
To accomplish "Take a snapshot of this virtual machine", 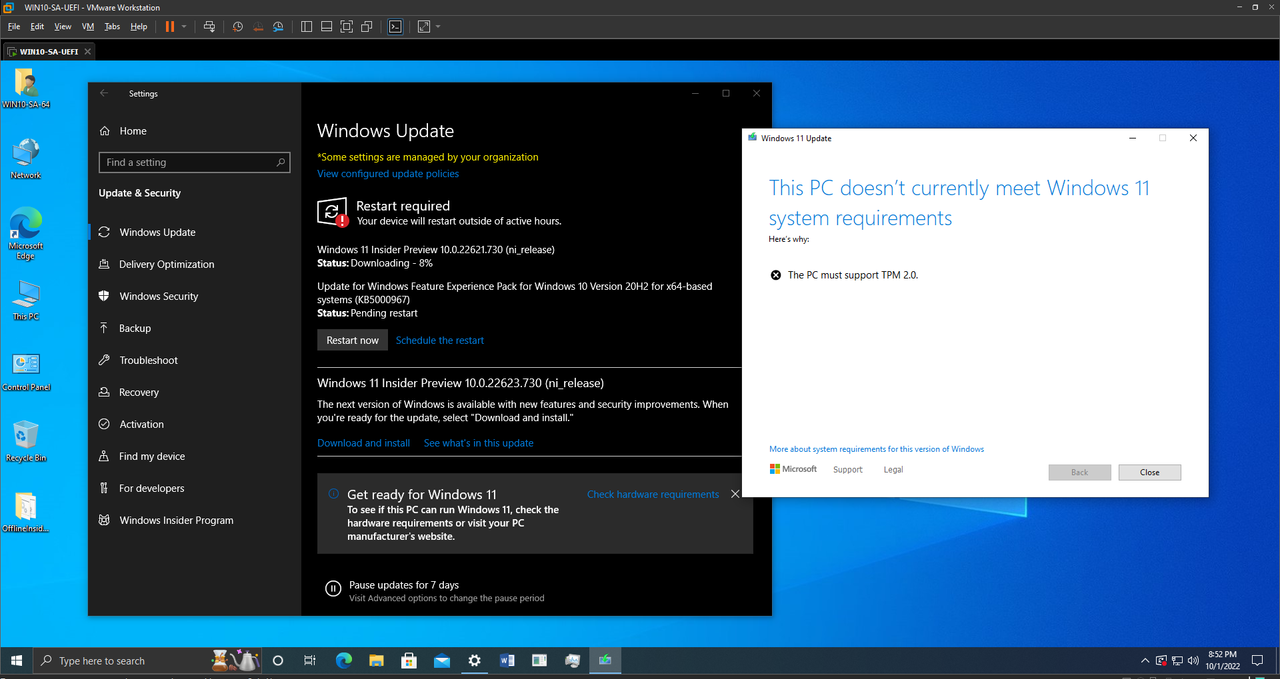I will coord(238,27).
